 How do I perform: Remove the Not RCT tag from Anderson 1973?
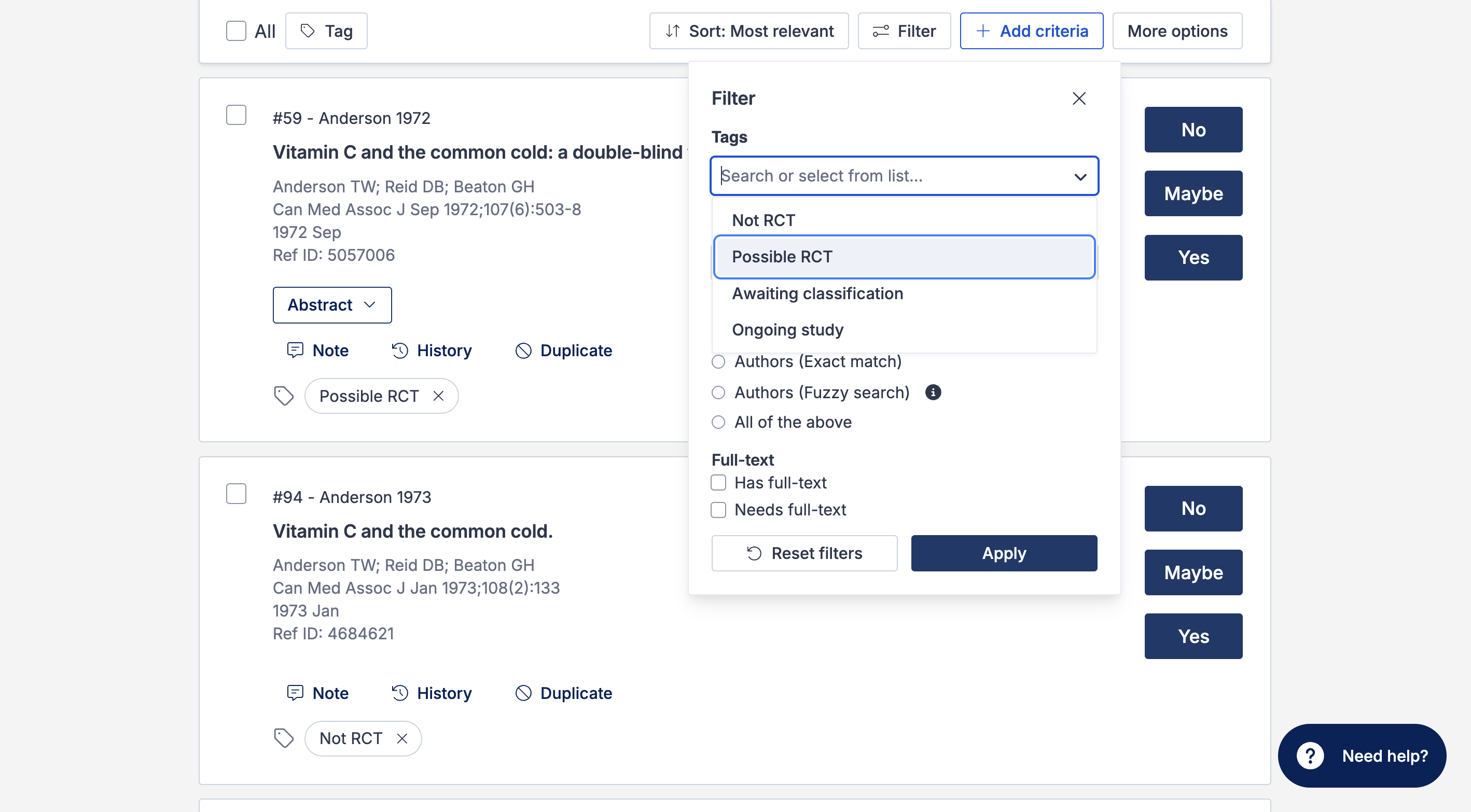[x=402, y=738]
